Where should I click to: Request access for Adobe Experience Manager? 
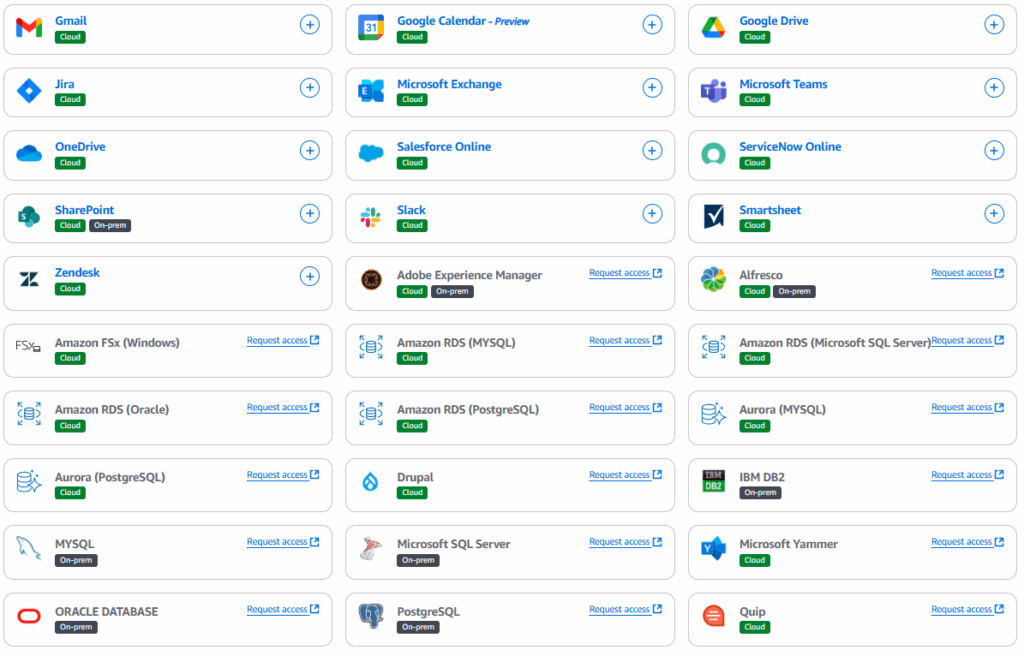coord(626,273)
